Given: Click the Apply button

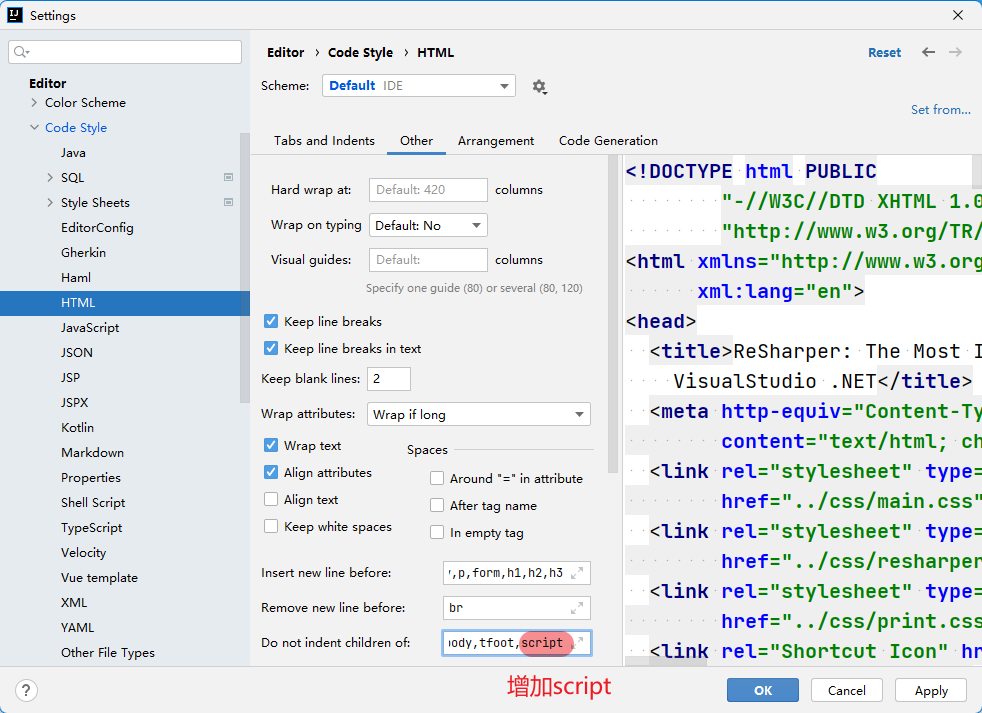Looking at the screenshot, I should pyautogui.click(x=931, y=690).
